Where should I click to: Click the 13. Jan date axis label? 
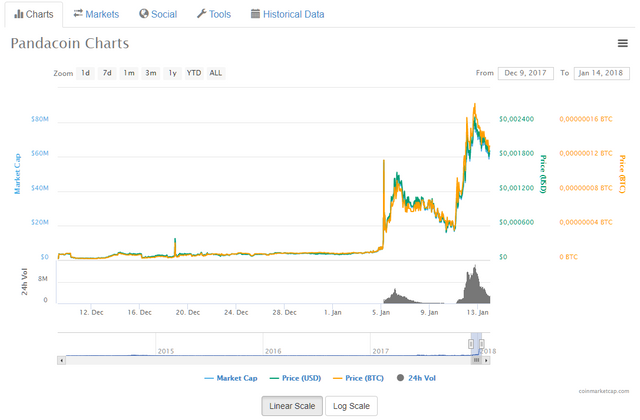tap(478, 313)
